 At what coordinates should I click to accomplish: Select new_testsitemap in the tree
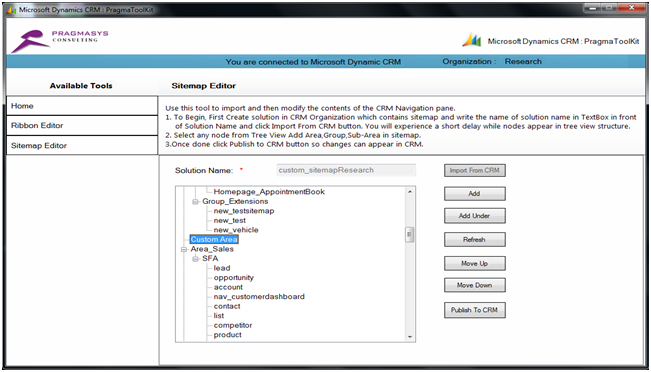pyautogui.click(x=244, y=211)
